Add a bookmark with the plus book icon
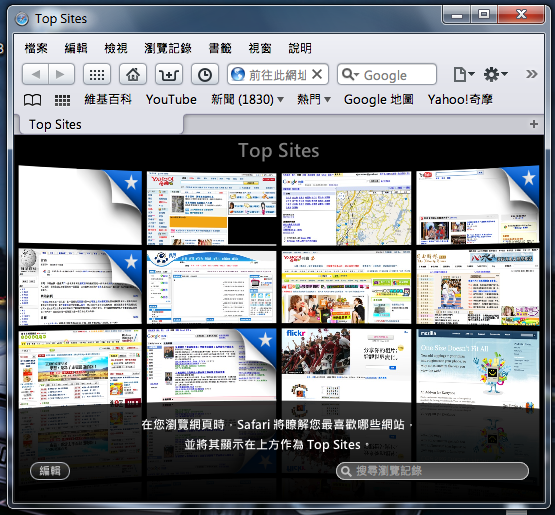The height and width of the screenshot is (515, 555). (169, 74)
